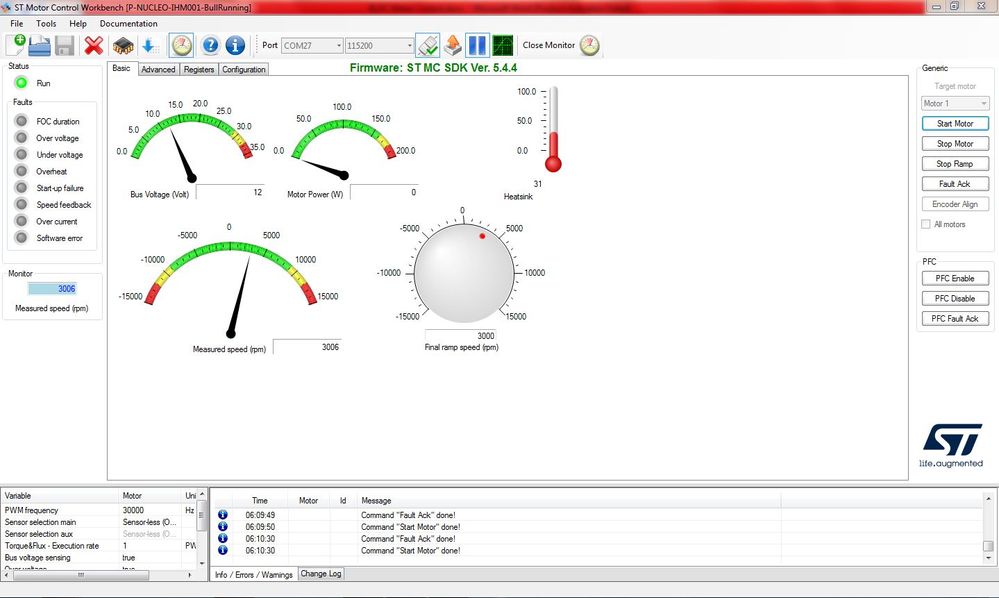This screenshot has width=999, height=598.
Task: Click the Bus voltage sensing row
Action: tap(99, 558)
